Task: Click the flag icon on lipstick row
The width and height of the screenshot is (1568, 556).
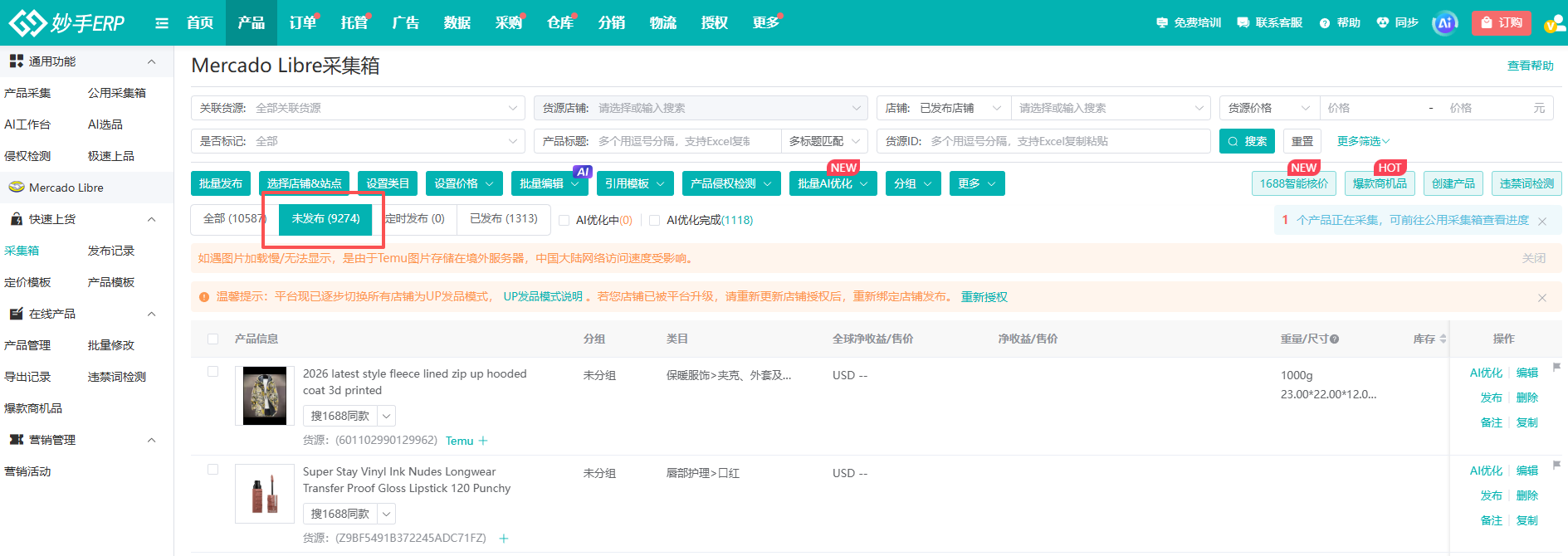Action: tap(1556, 465)
